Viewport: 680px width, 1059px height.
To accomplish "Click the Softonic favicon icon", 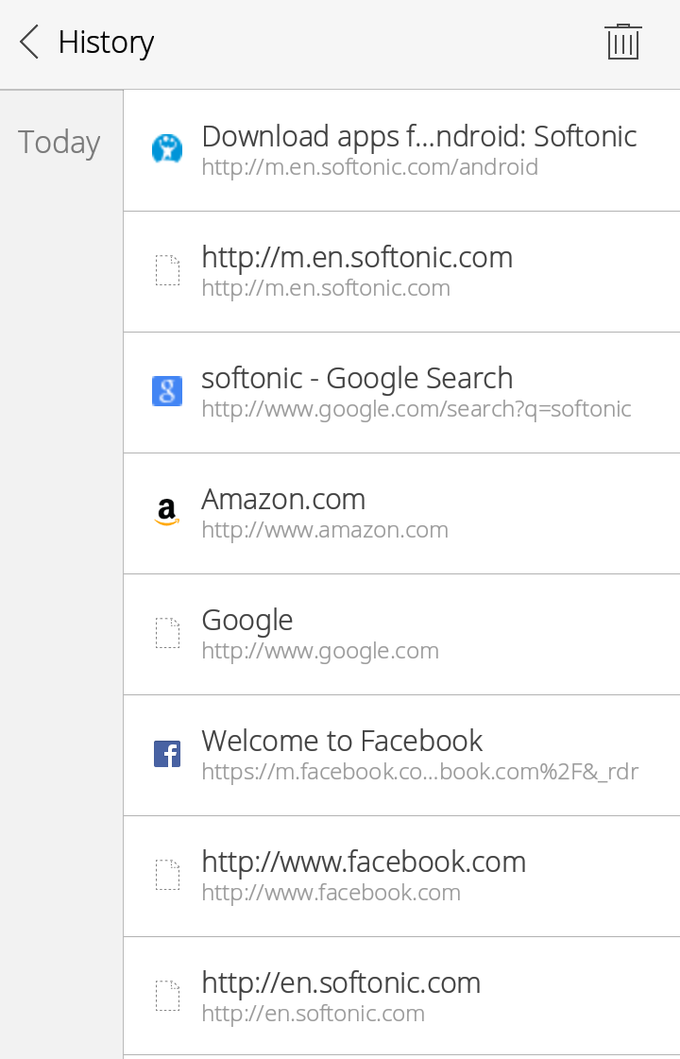I will tap(167, 149).
